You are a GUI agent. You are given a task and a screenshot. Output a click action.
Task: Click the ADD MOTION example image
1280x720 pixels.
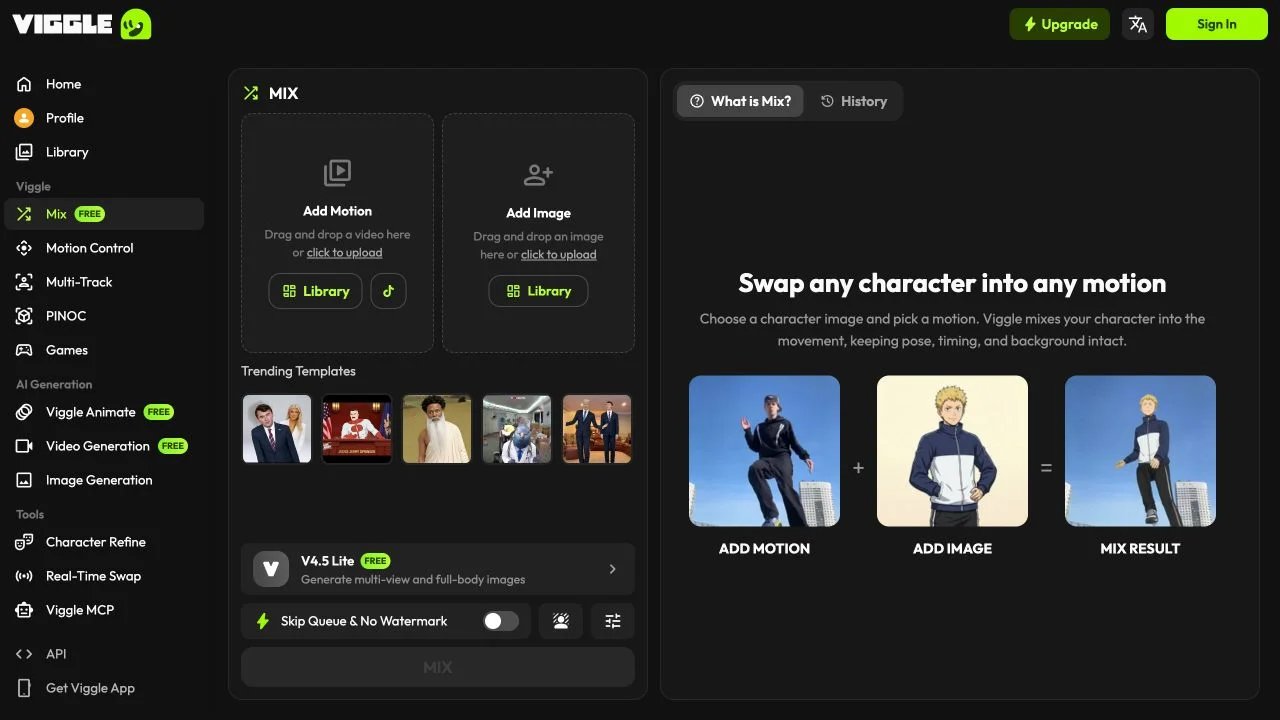(764, 451)
